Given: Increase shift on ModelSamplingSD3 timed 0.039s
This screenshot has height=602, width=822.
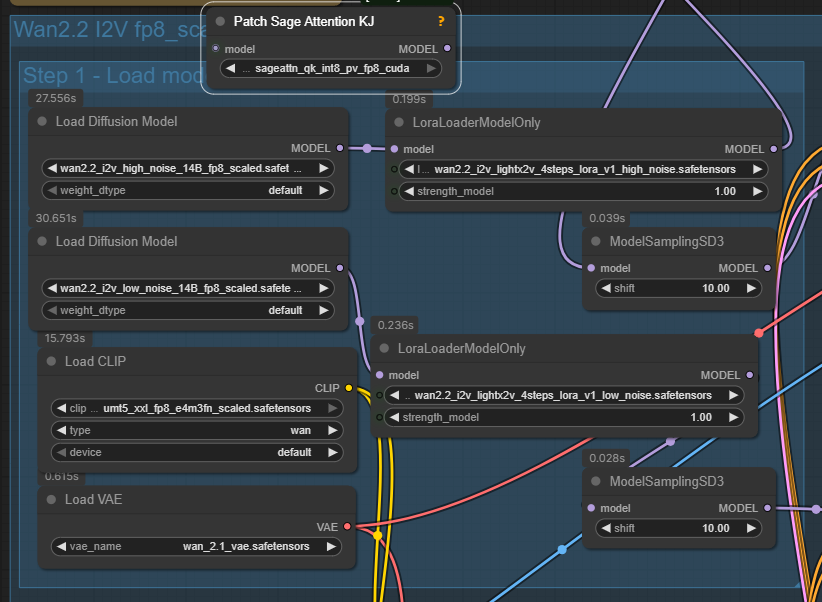Looking at the screenshot, I should coord(751,288).
